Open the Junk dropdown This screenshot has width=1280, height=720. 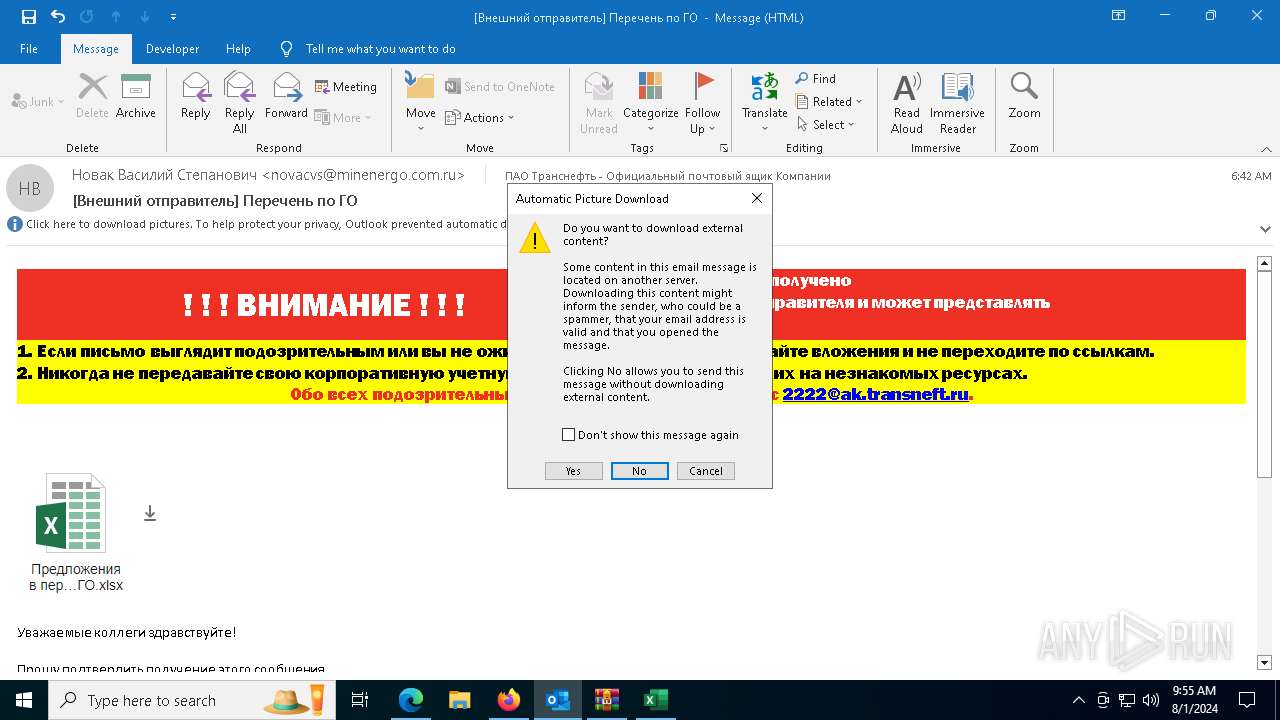(x=38, y=101)
